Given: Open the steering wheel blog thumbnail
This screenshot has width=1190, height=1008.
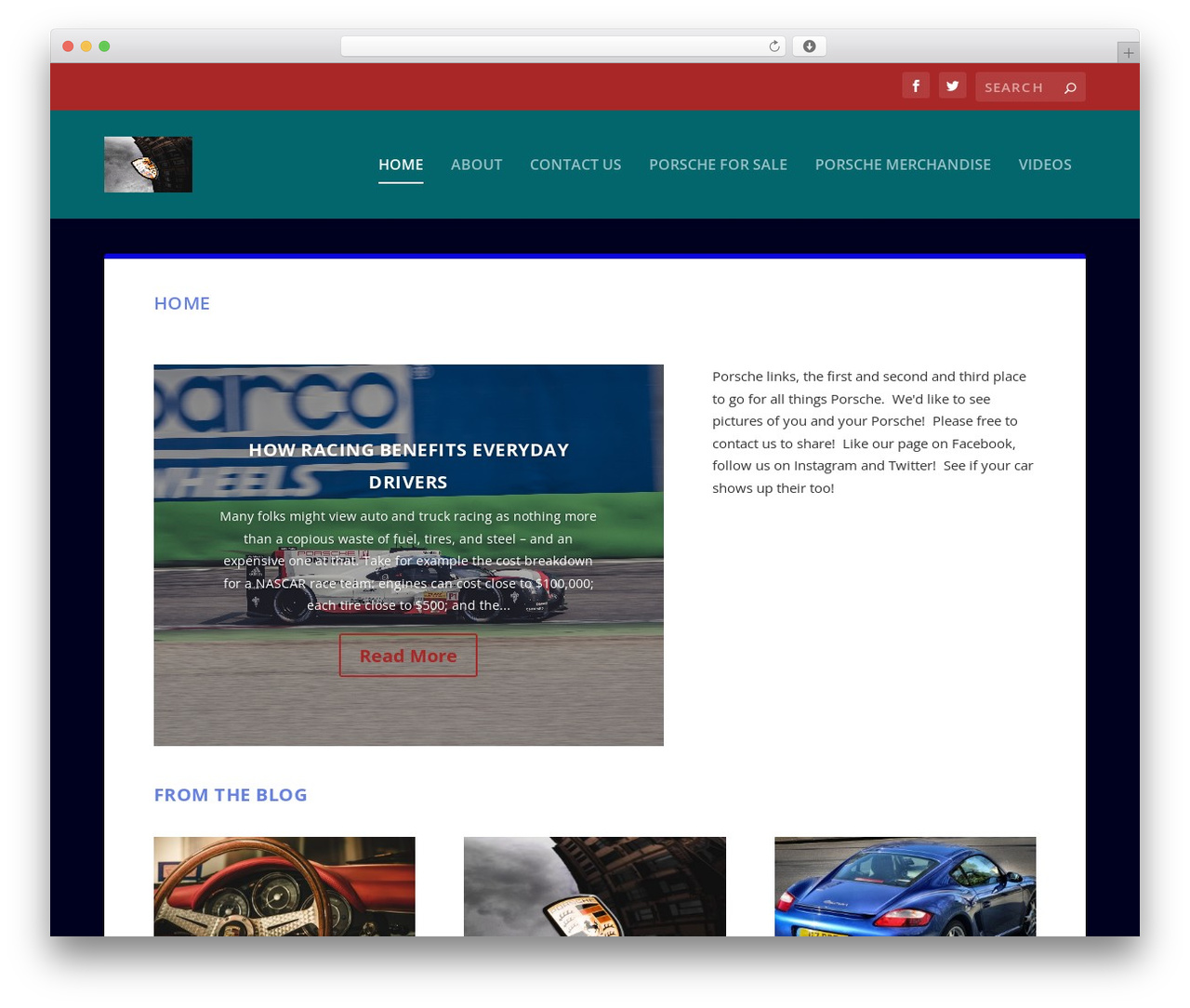Looking at the screenshot, I should tap(284, 886).
